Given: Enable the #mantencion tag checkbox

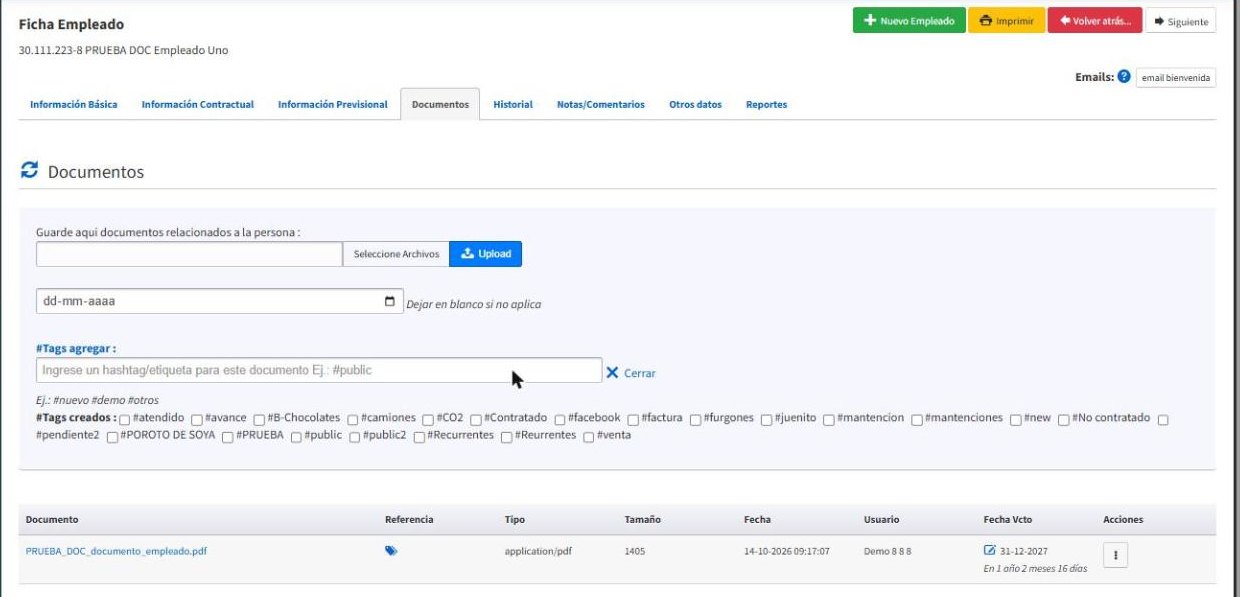Looking at the screenshot, I should pos(829,419).
